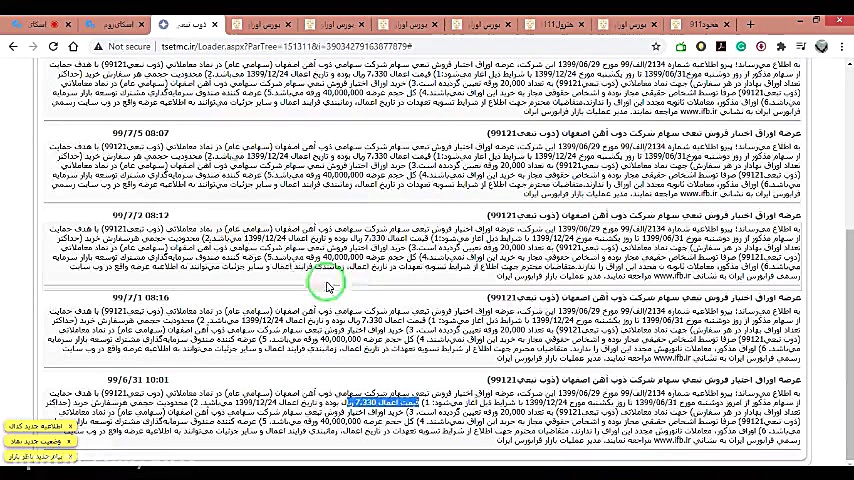Close the جدول111 tab

(x=581, y=25)
